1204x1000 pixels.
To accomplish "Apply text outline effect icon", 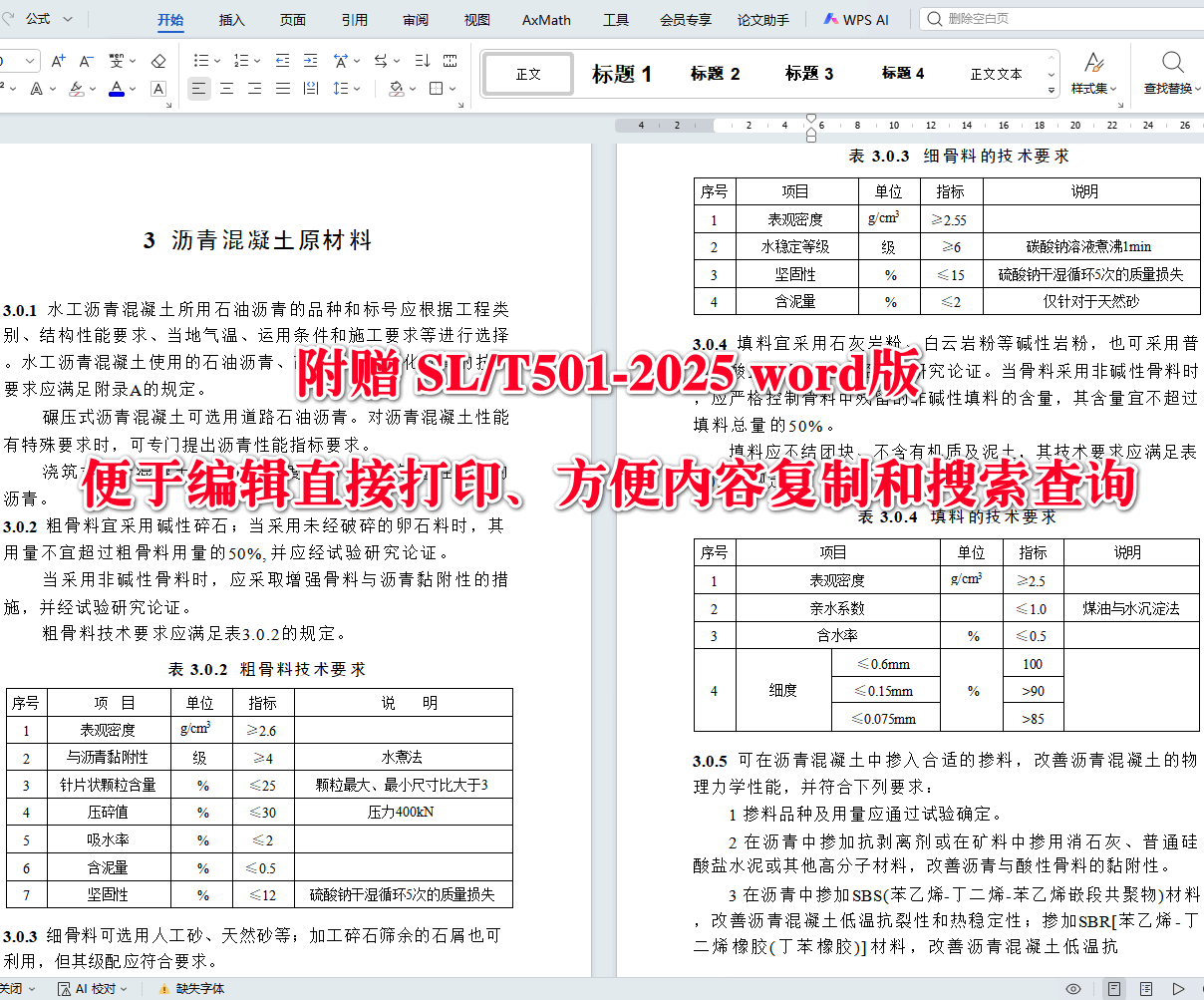I will (37, 89).
